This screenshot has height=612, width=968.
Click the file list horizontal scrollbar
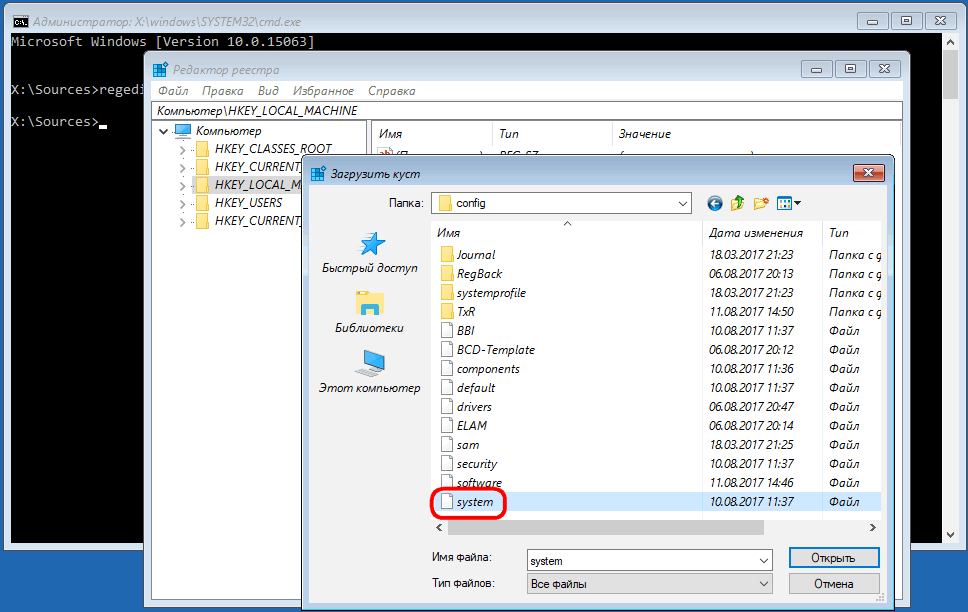click(x=606, y=527)
